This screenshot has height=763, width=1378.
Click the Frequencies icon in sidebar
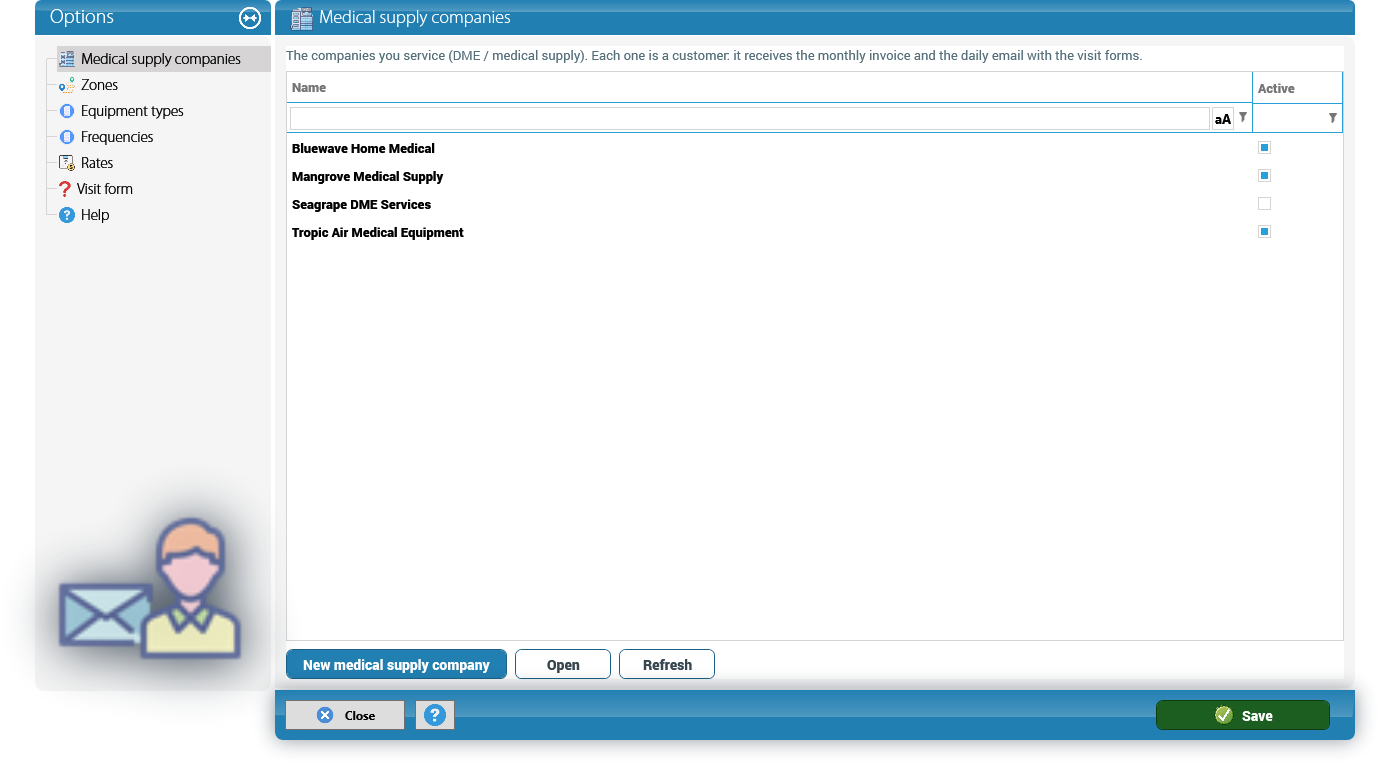[x=67, y=137]
